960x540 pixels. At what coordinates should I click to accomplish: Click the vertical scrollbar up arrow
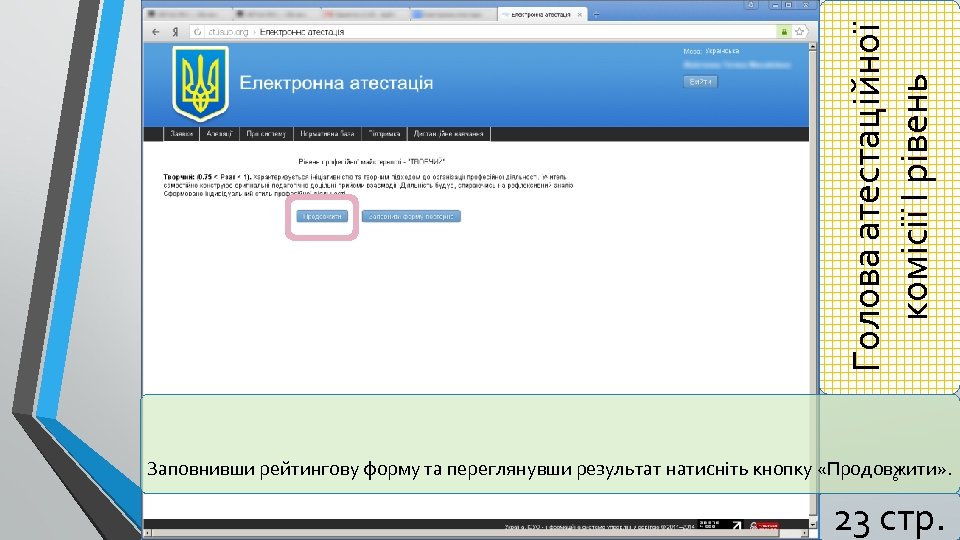click(x=813, y=47)
